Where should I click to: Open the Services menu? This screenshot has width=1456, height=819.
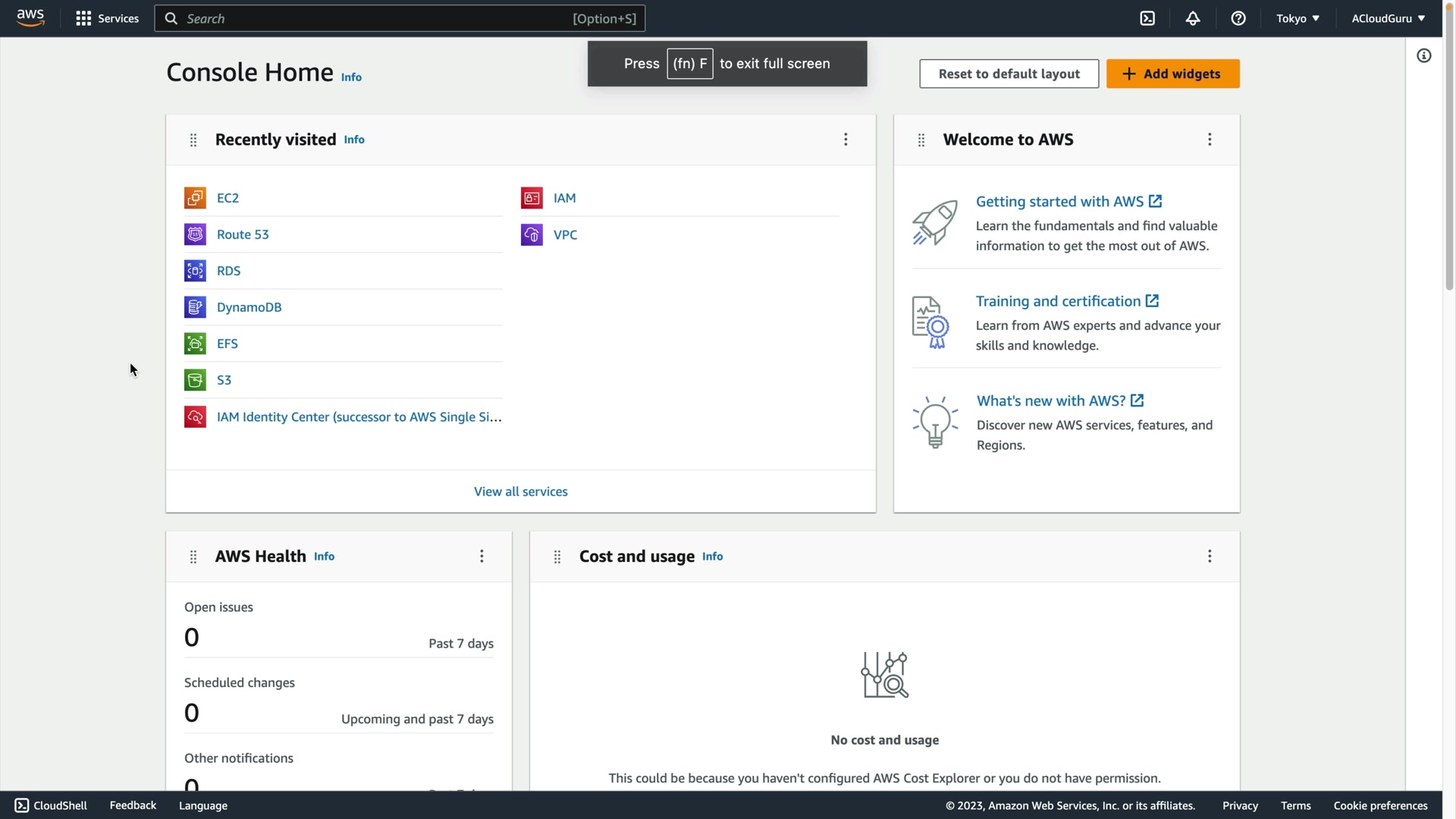click(108, 18)
